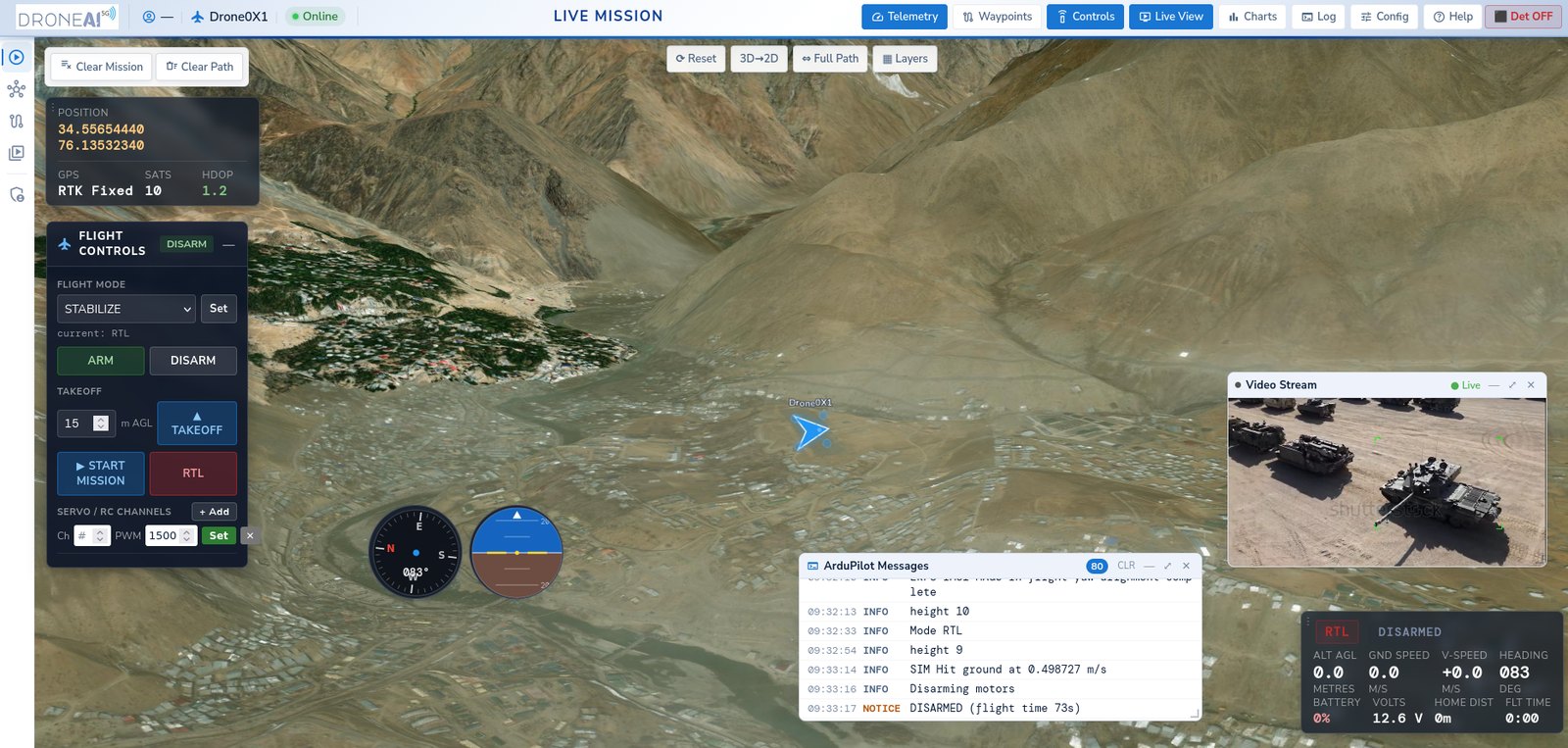1568x748 pixels.
Task: Collapse the Flight Controls panel
Action: point(228,244)
